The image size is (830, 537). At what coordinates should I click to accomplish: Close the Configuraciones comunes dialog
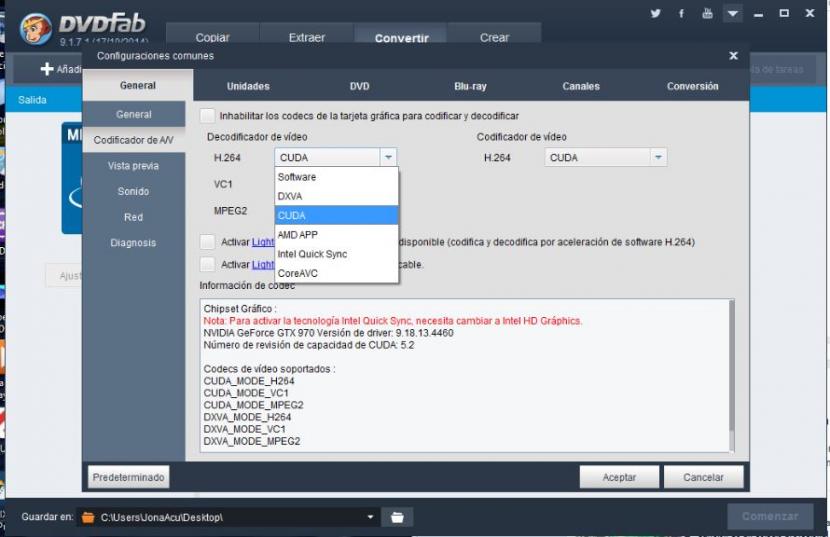pos(733,56)
